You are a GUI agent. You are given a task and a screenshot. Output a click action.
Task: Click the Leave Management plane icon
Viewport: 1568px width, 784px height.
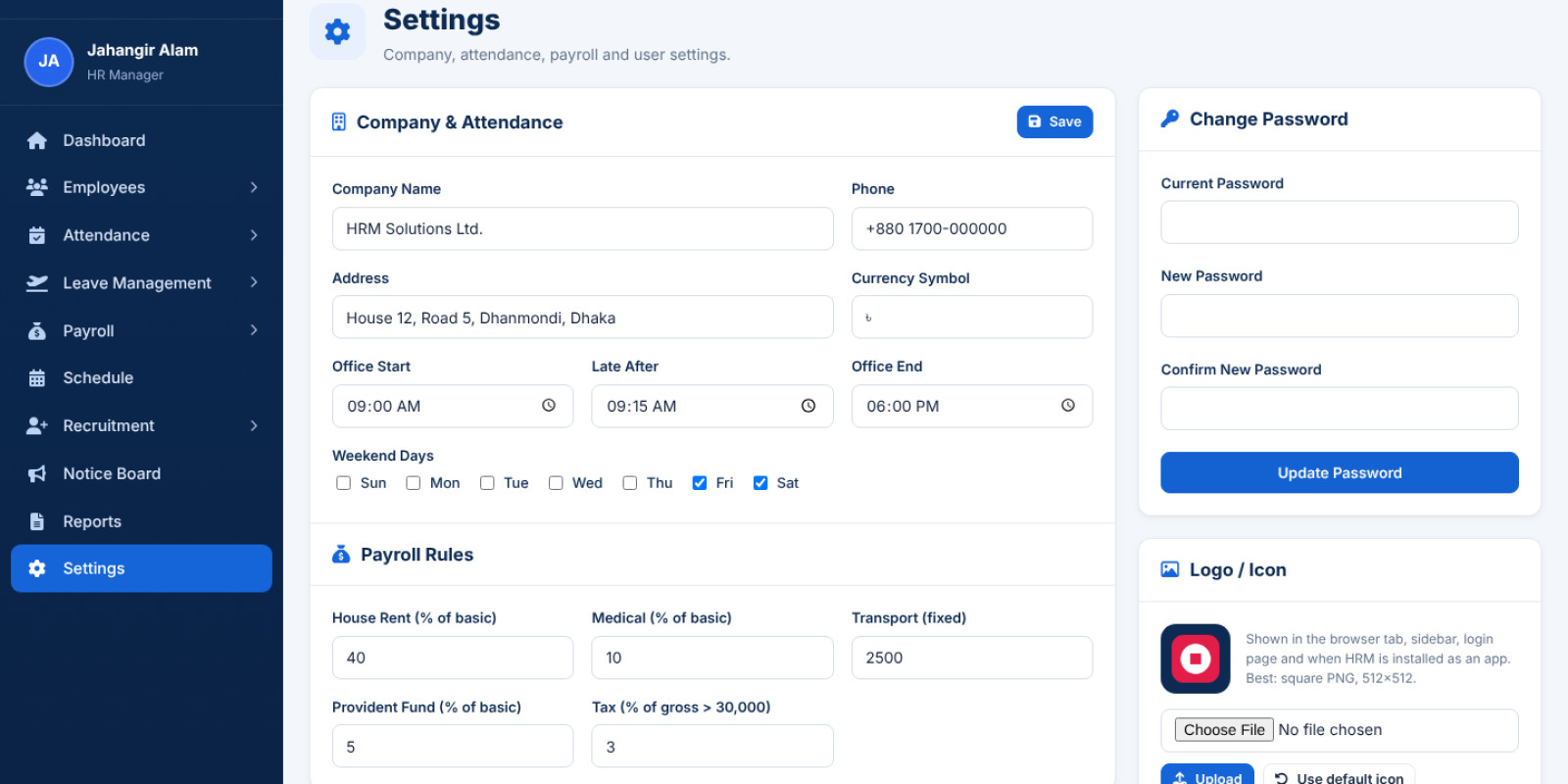coord(37,283)
